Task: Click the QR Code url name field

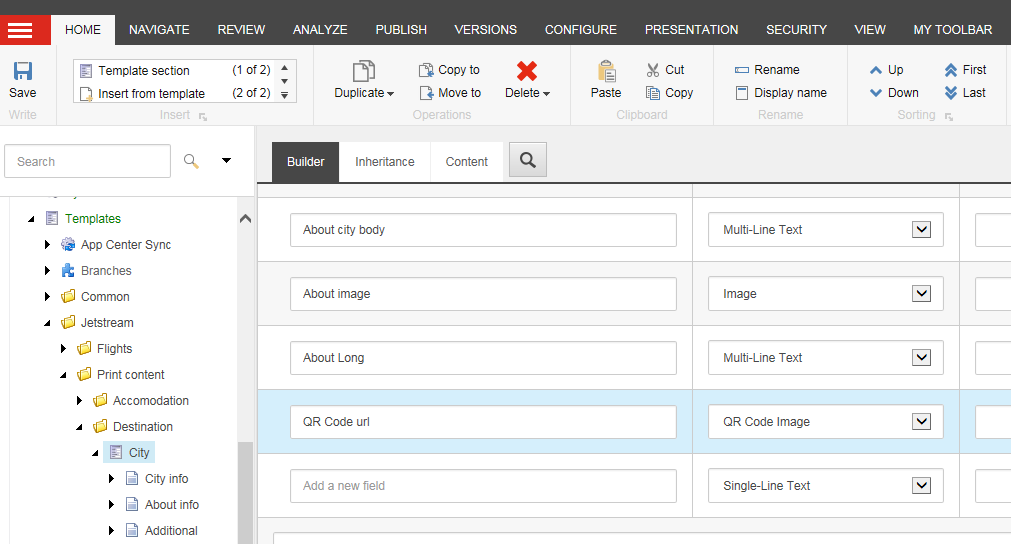Action: click(483, 422)
